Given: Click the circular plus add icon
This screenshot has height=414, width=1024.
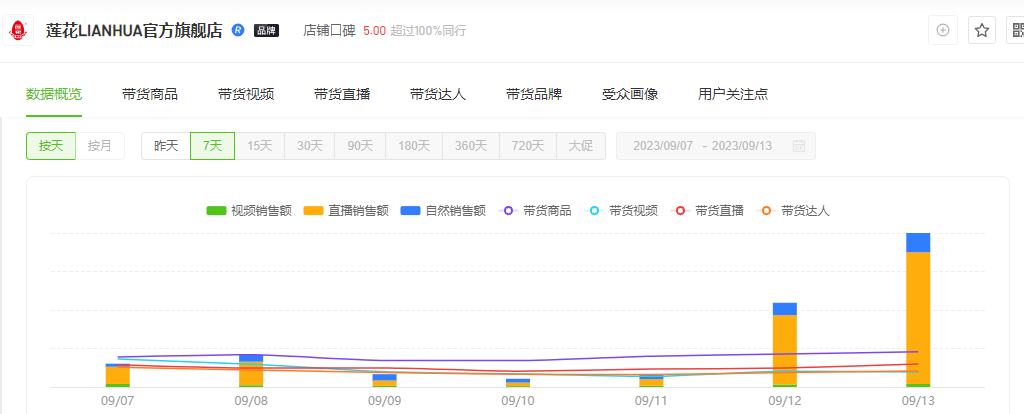Looking at the screenshot, I should (943, 30).
